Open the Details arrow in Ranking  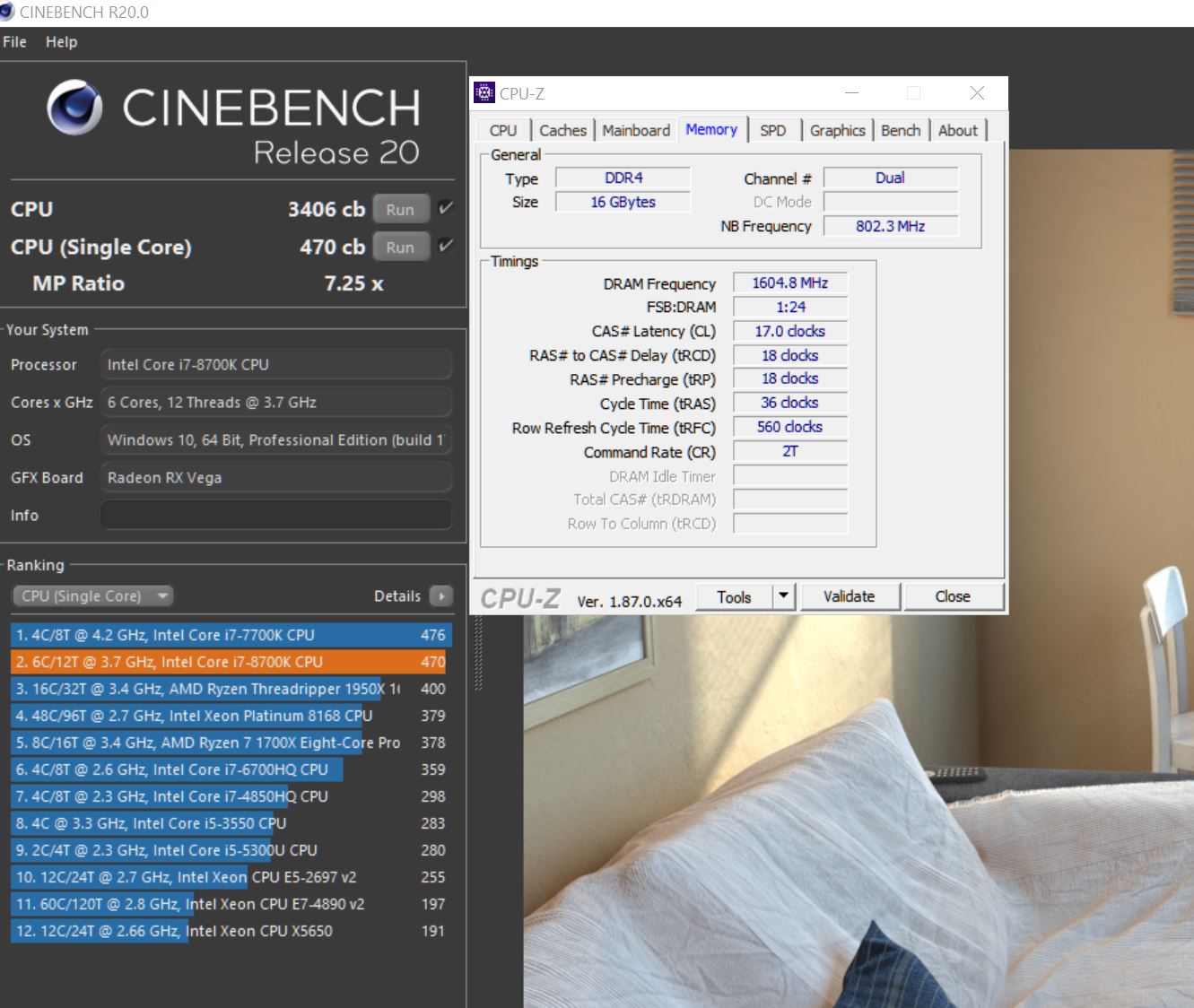pos(441,596)
